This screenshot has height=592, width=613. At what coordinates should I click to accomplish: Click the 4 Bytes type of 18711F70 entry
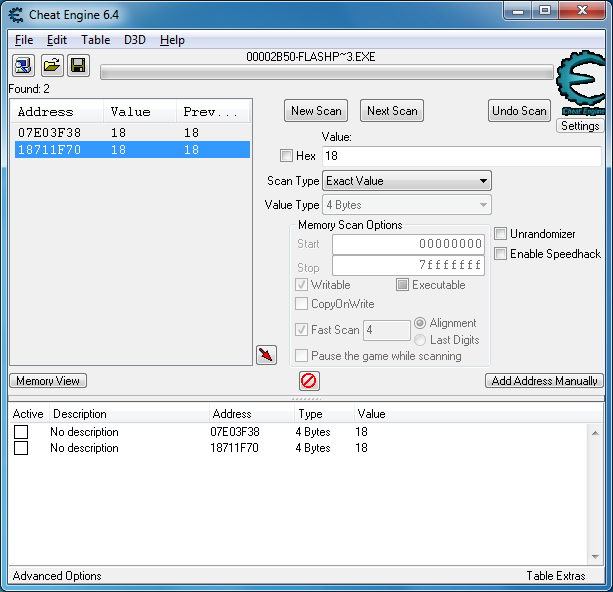(x=313, y=448)
